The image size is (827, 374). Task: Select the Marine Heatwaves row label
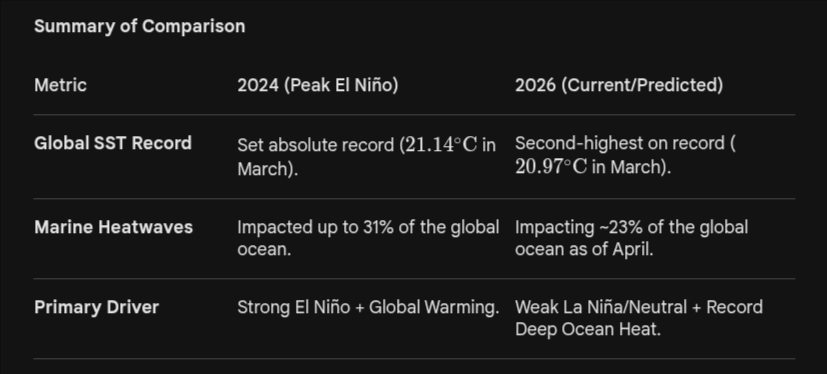click(x=113, y=227)
